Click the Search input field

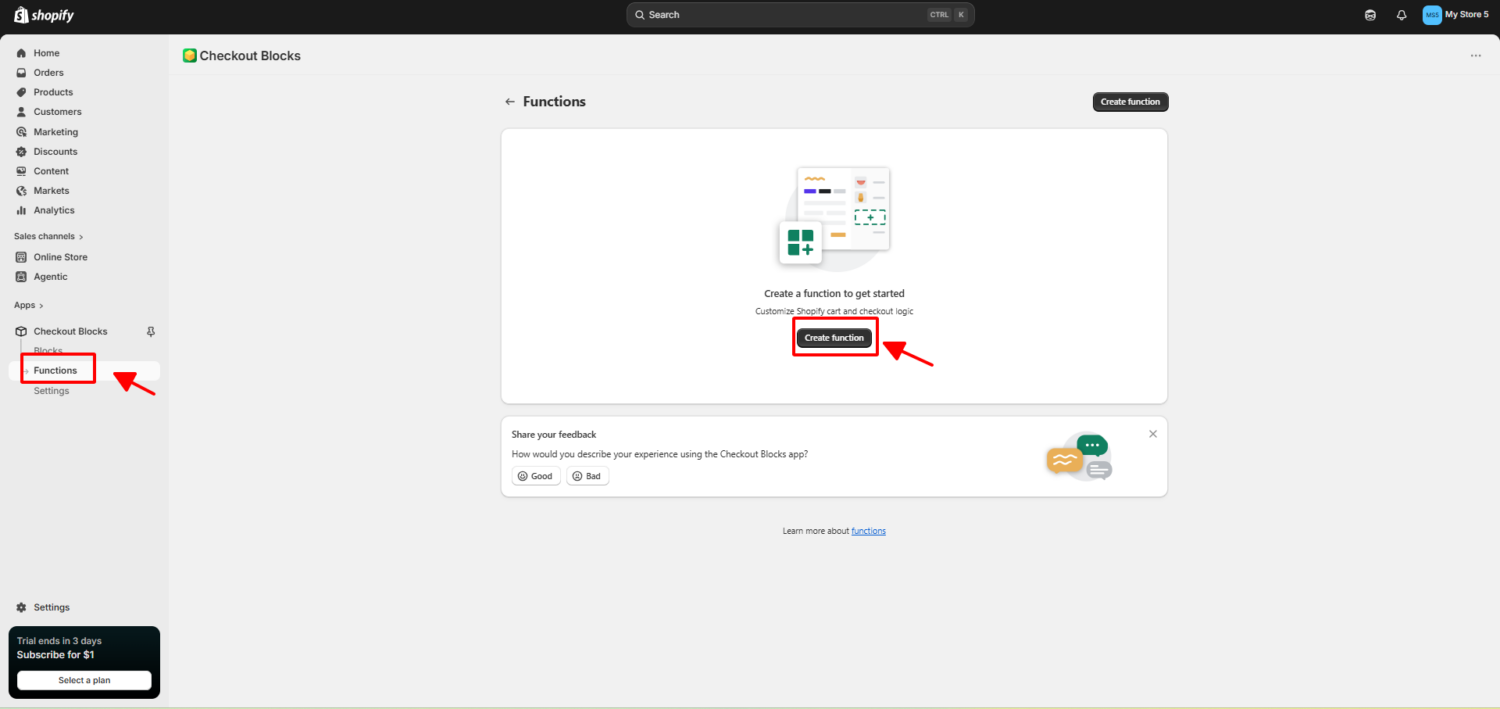click(800, 15)
